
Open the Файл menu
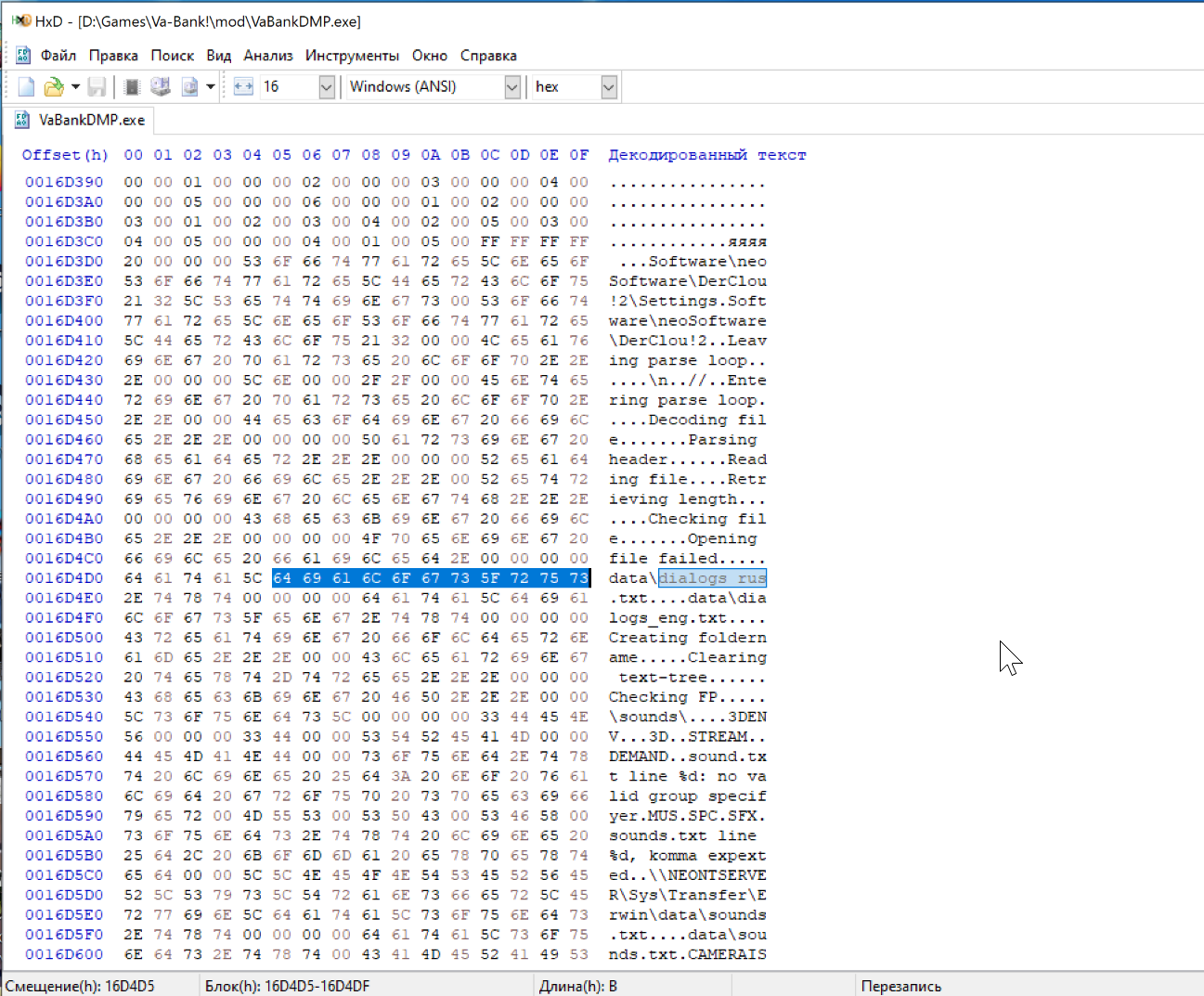[58, 56]
